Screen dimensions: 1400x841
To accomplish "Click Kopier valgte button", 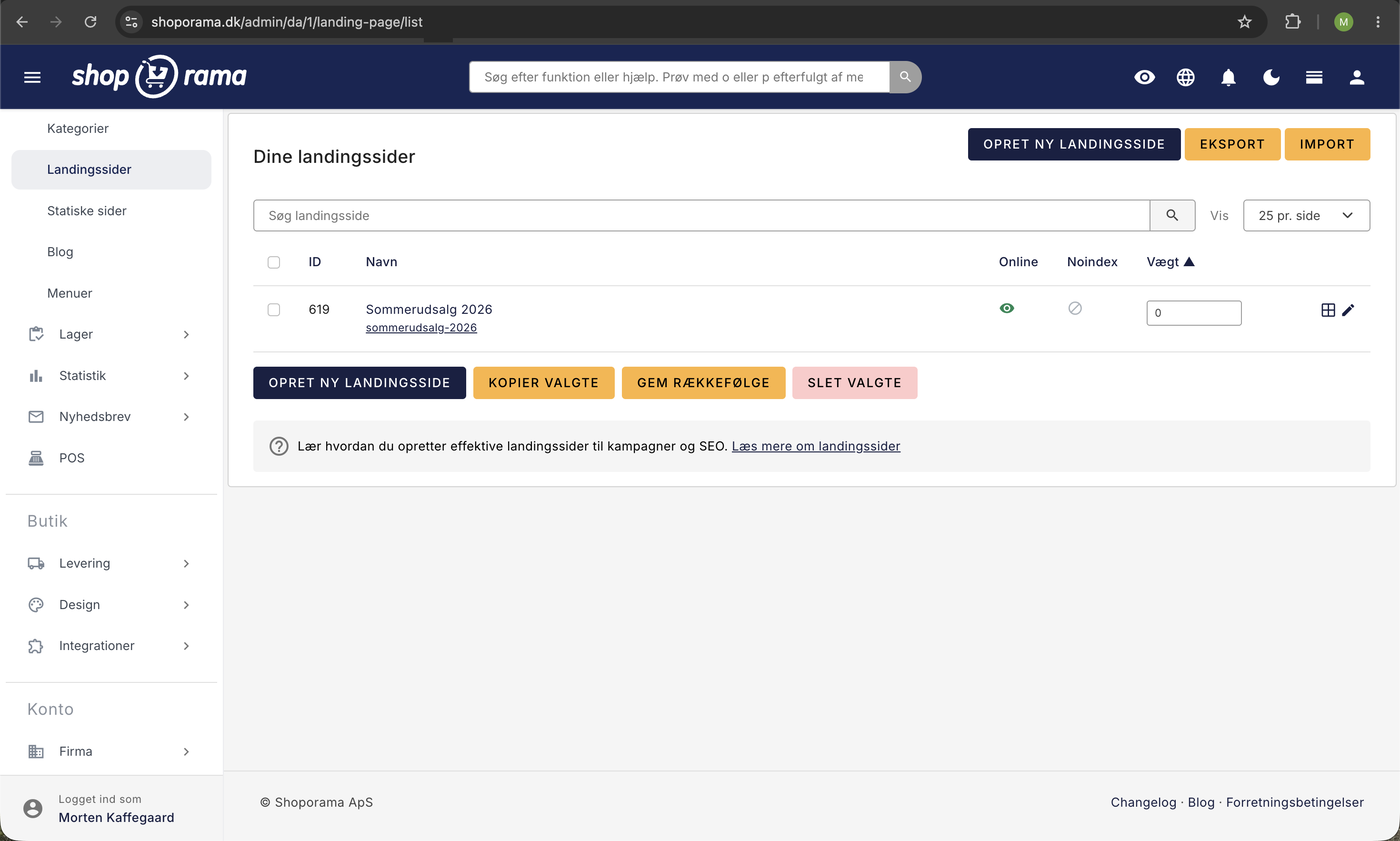I will pyautogui.click(x=543, y=383).
